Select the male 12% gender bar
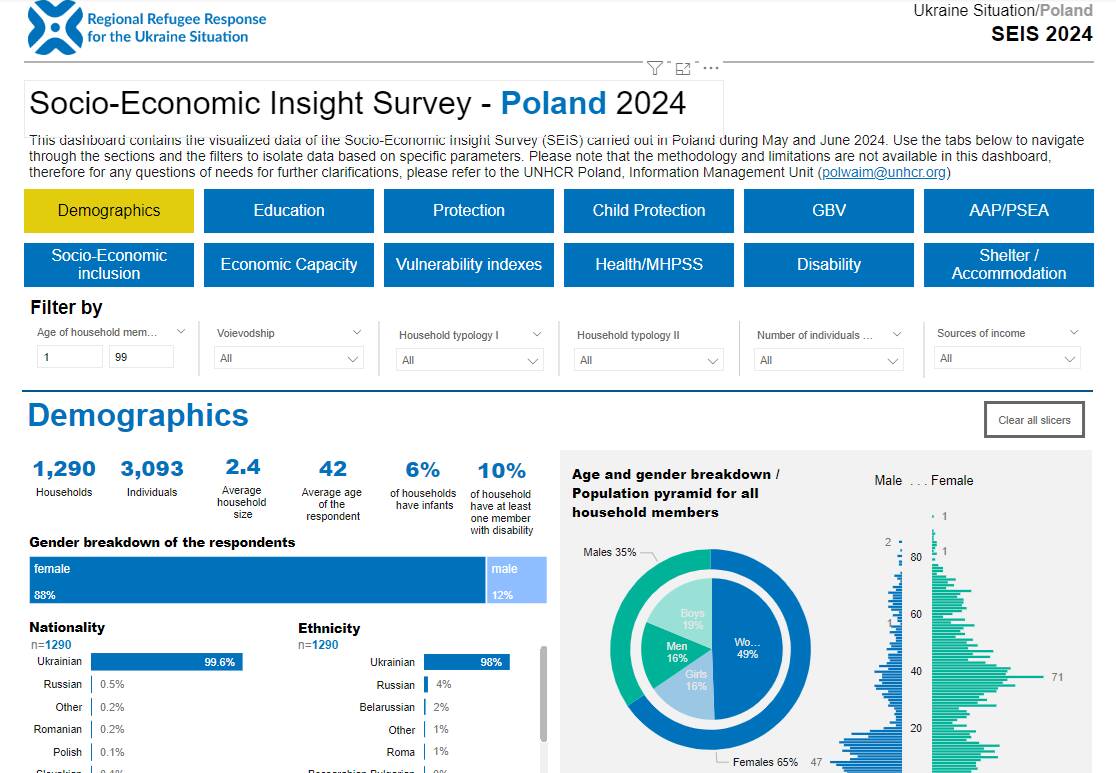This screenshot has height=773, width=1116. coord(517,580)
